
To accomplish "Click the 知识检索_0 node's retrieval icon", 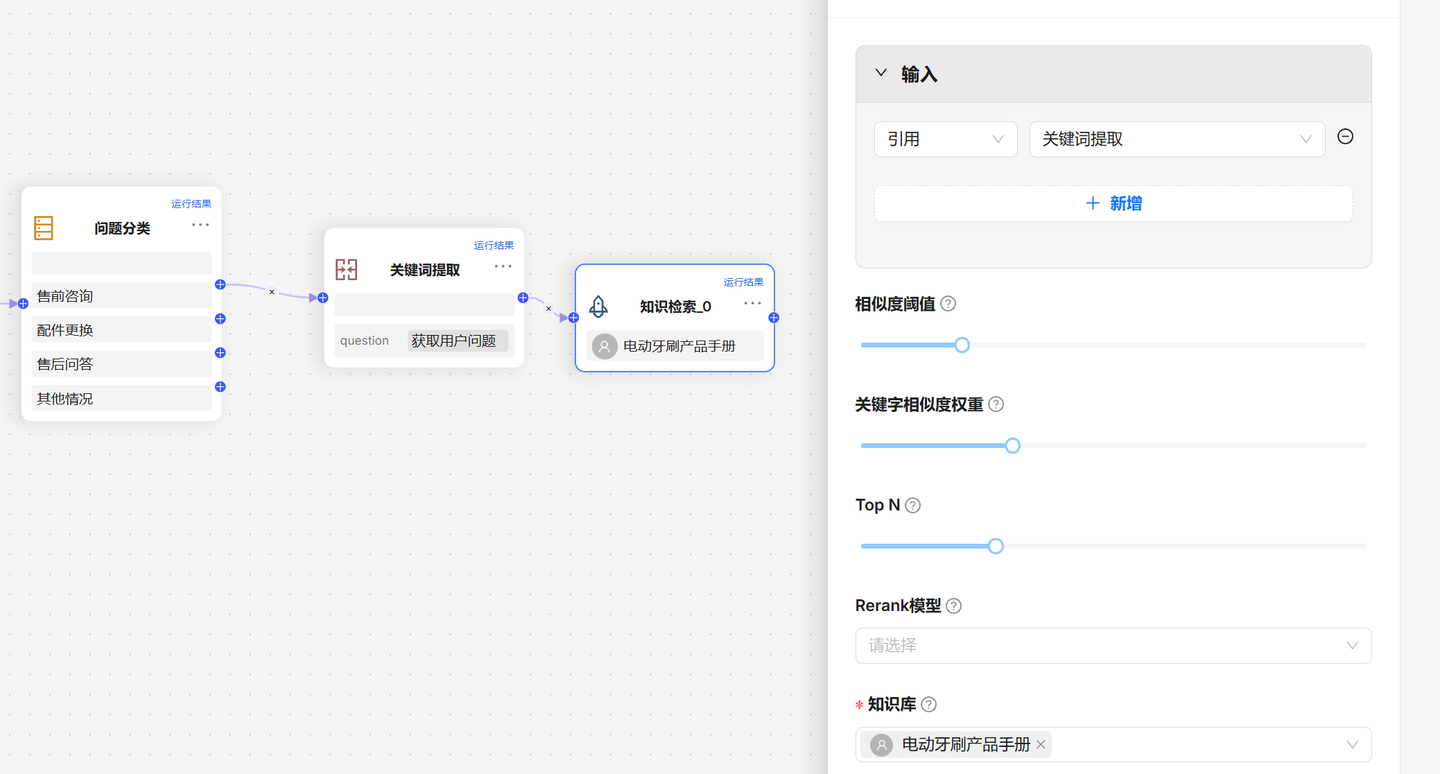I will pos(598,306).
